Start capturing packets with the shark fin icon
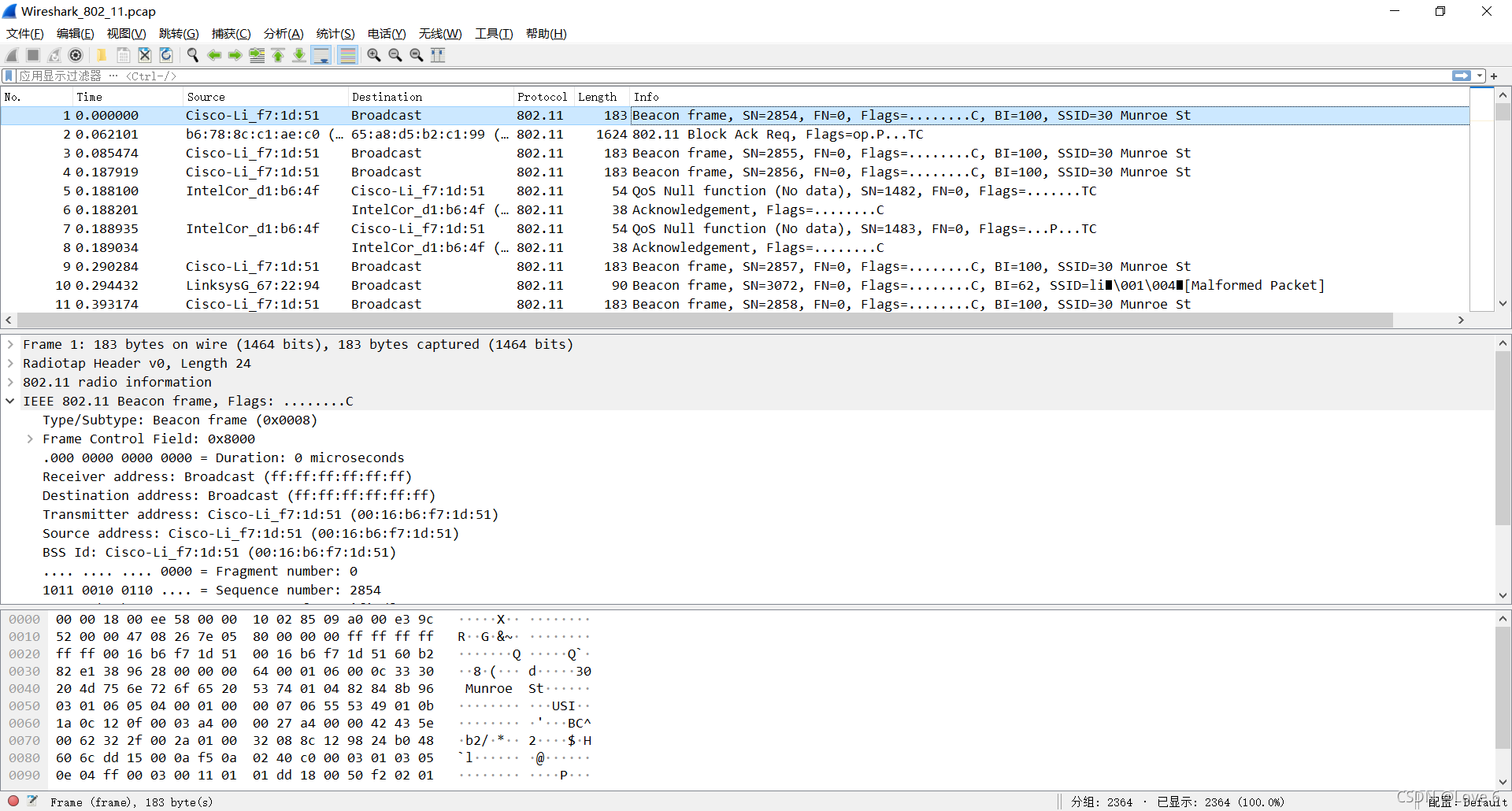 tap(13, 55)
